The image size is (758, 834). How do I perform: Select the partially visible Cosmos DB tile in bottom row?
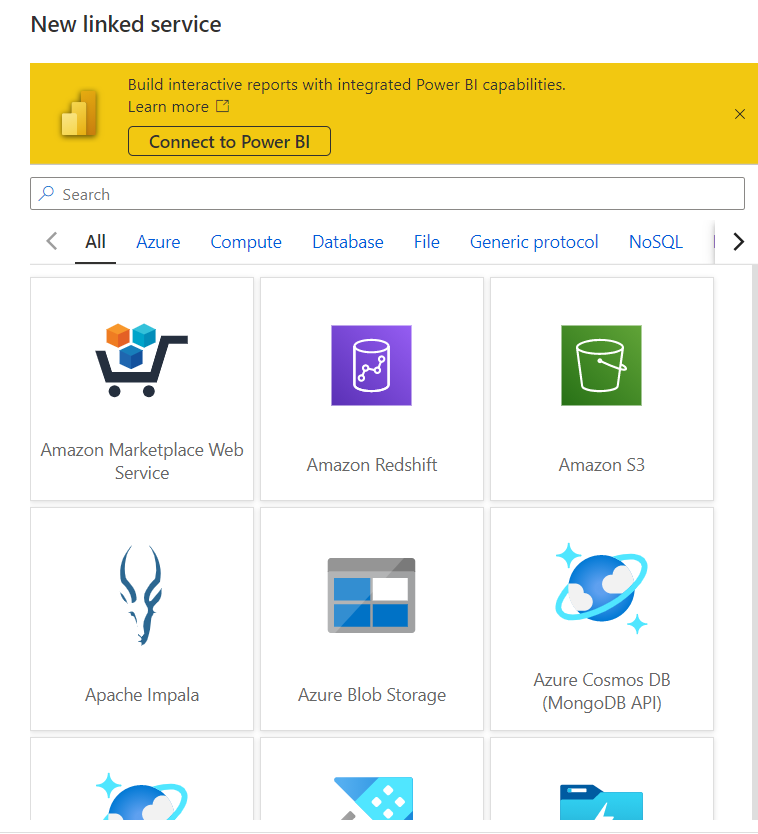142,779
